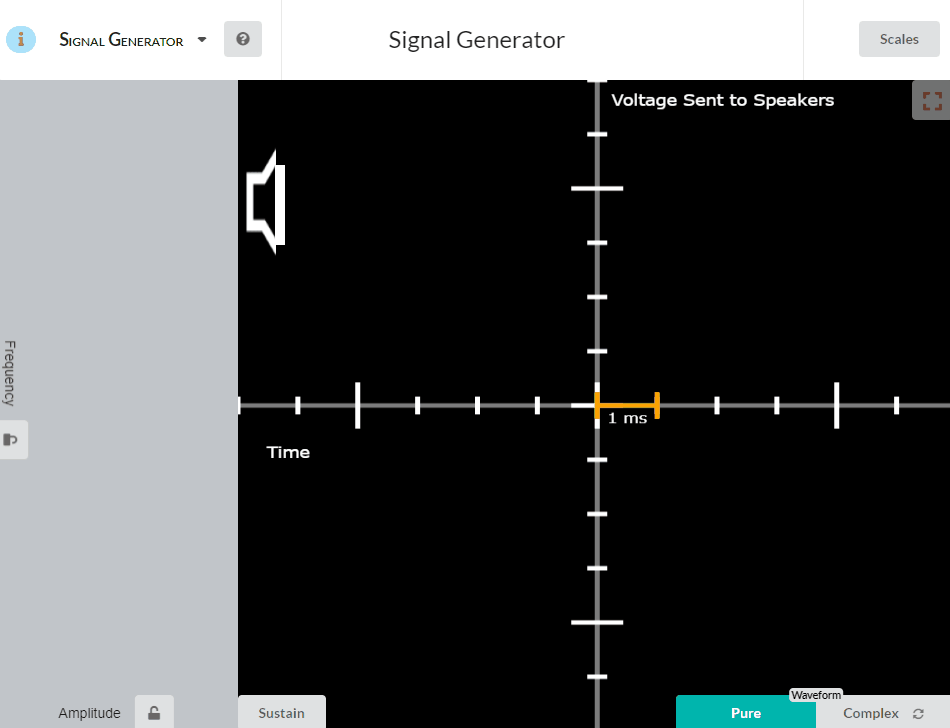Open the Signal Generator tool name menu
950x728 pixels.
[121, 41]
